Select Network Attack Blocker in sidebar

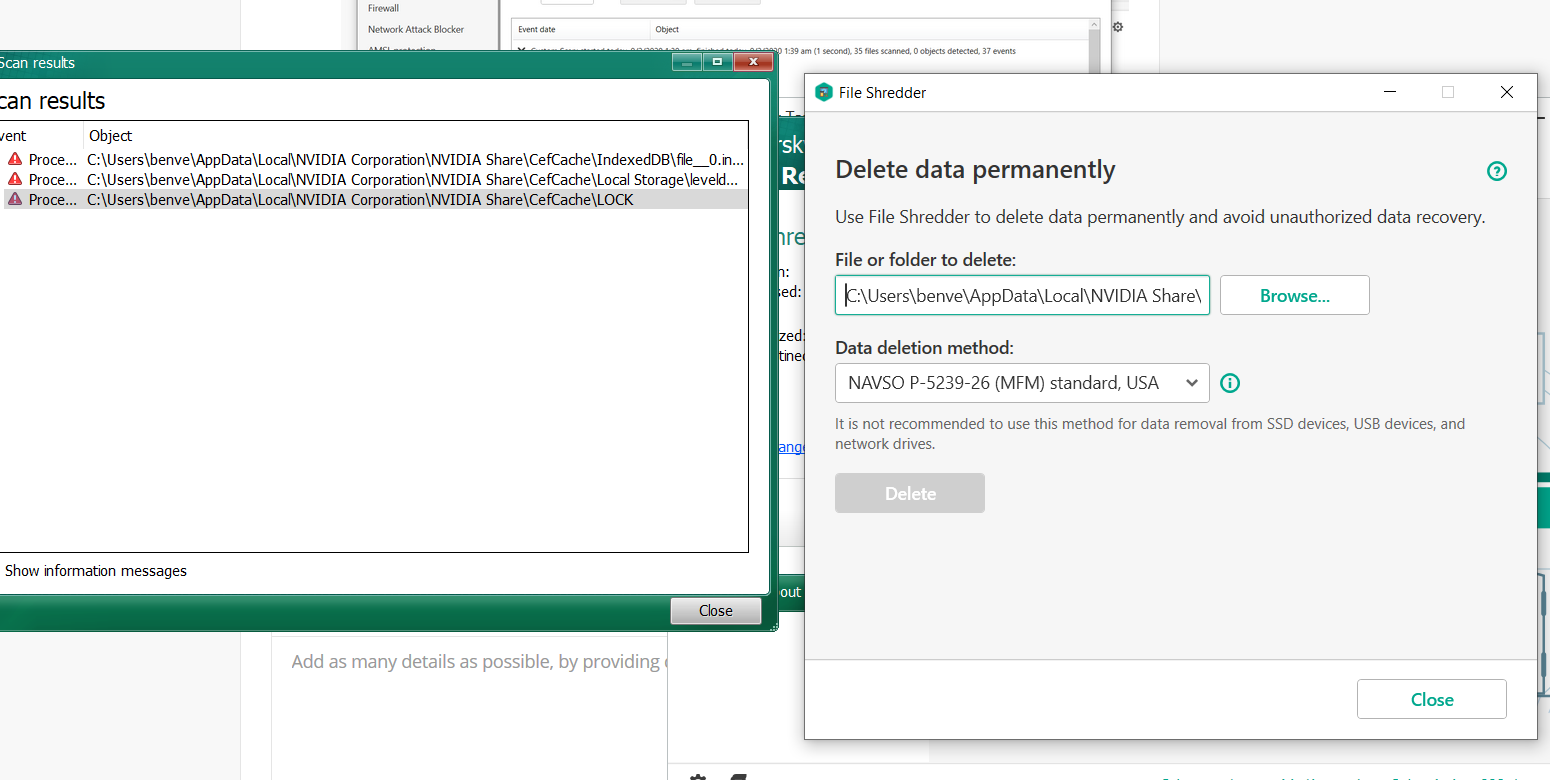click(x=415, y=29)
